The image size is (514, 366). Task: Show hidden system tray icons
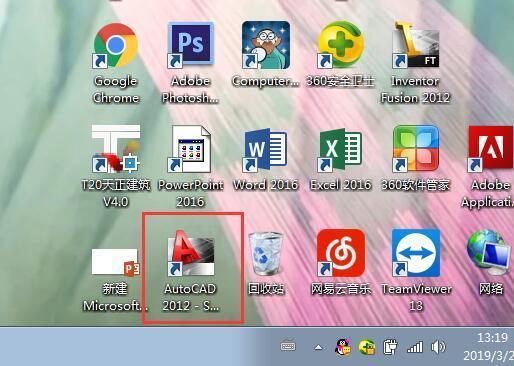(318, 348)
